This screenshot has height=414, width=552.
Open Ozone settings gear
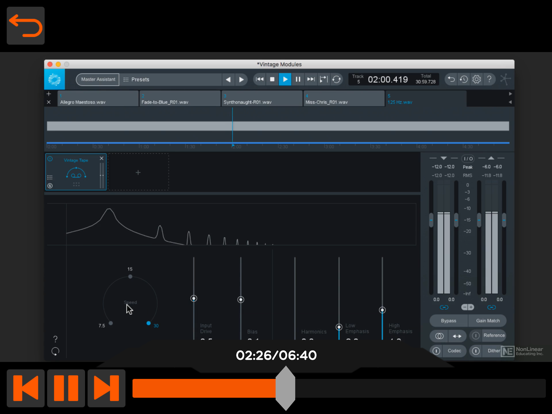pos(476,80)
